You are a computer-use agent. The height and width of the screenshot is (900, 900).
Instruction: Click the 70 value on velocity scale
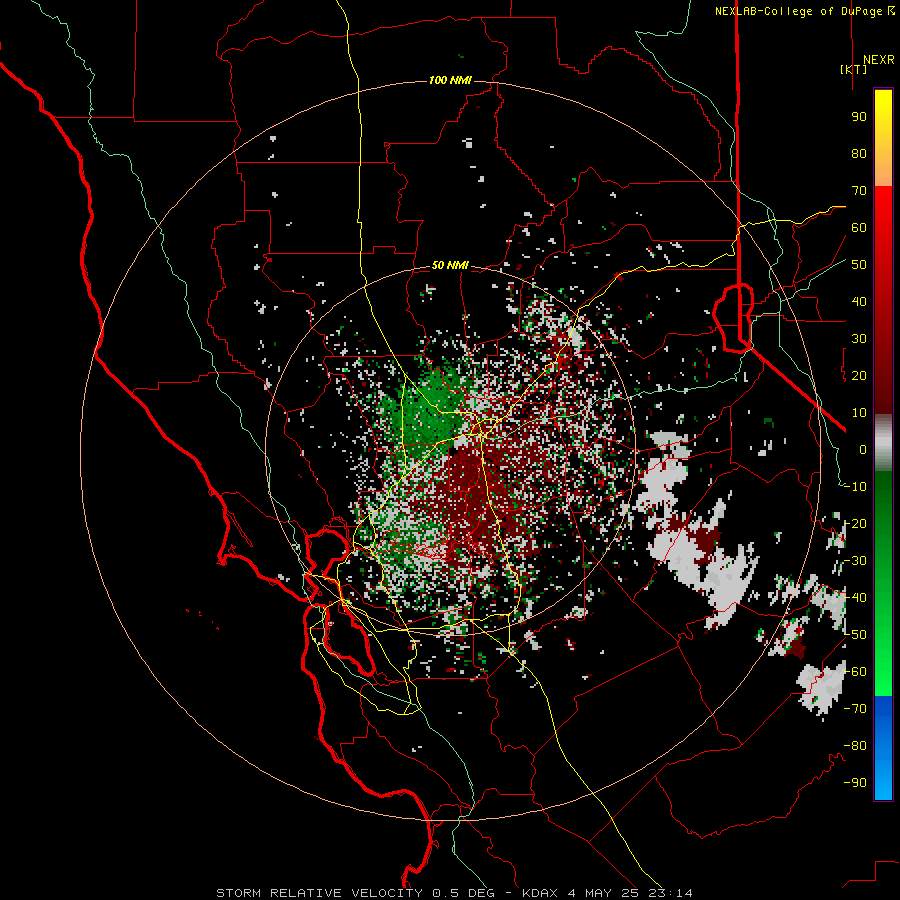[x=859, y=191]
